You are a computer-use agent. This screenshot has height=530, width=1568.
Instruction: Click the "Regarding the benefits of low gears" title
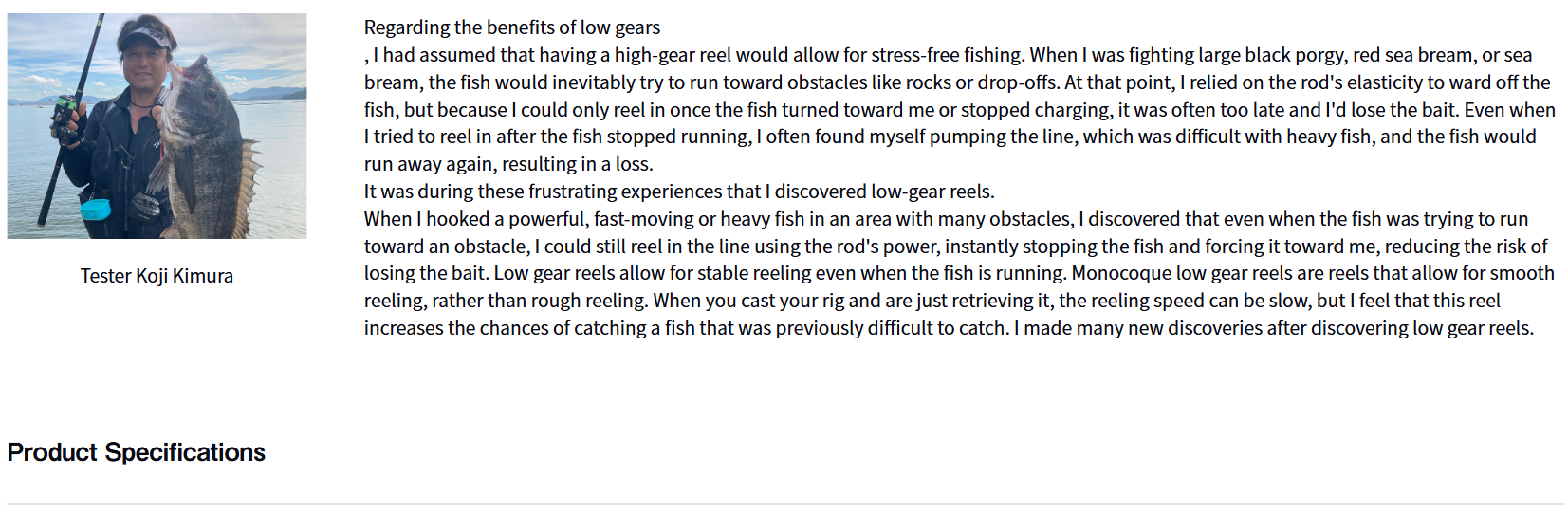(x=511, y=27)
